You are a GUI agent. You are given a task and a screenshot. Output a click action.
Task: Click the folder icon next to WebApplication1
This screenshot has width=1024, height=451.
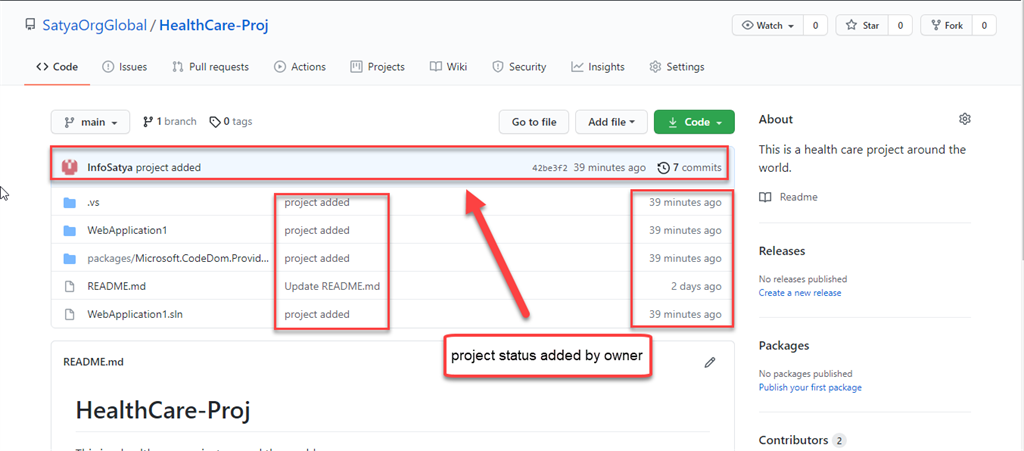point(70,230)
